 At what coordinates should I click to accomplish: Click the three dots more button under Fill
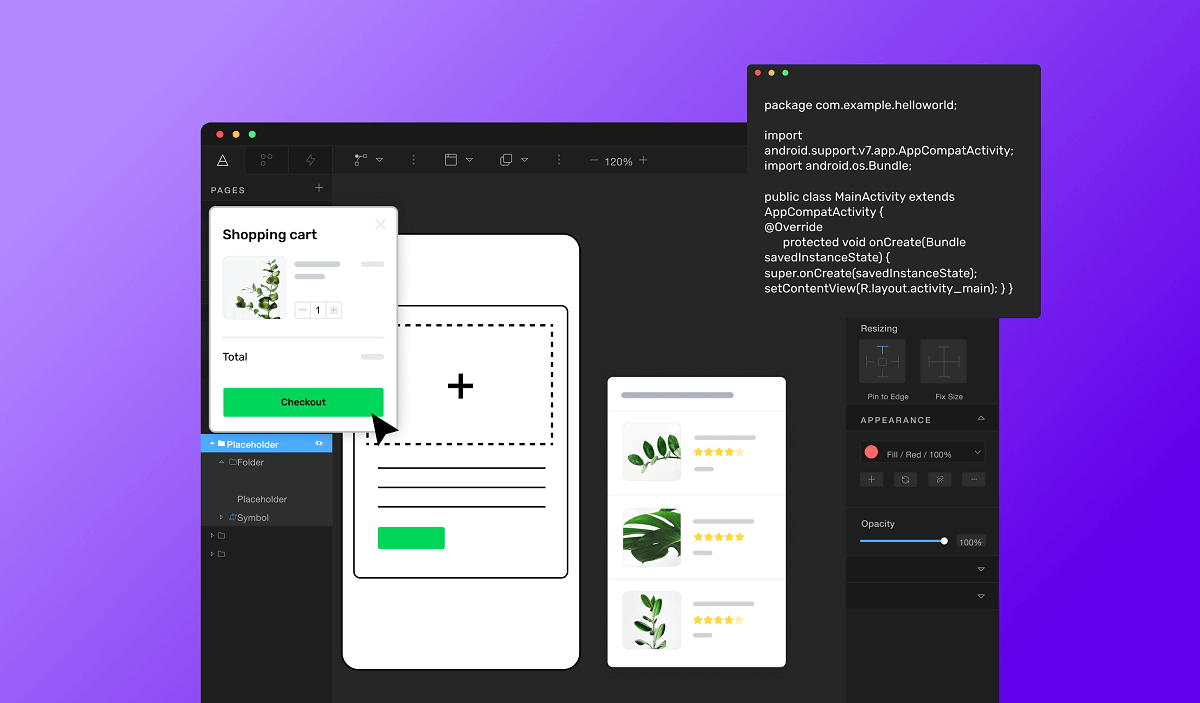pyautogui.click(x=973, y=480)
